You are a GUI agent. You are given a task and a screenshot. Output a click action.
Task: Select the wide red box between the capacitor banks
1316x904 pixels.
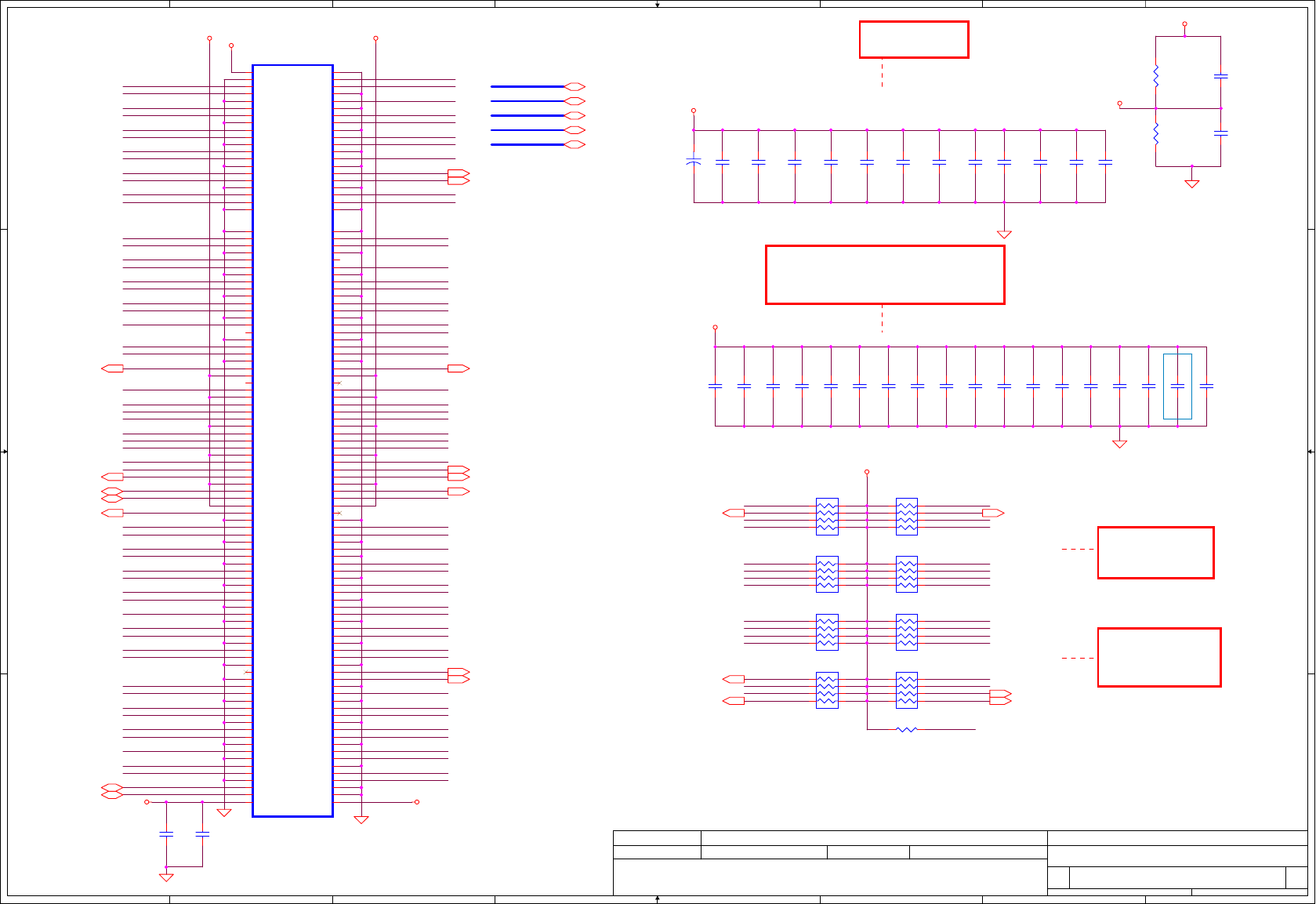pos(885,274)
